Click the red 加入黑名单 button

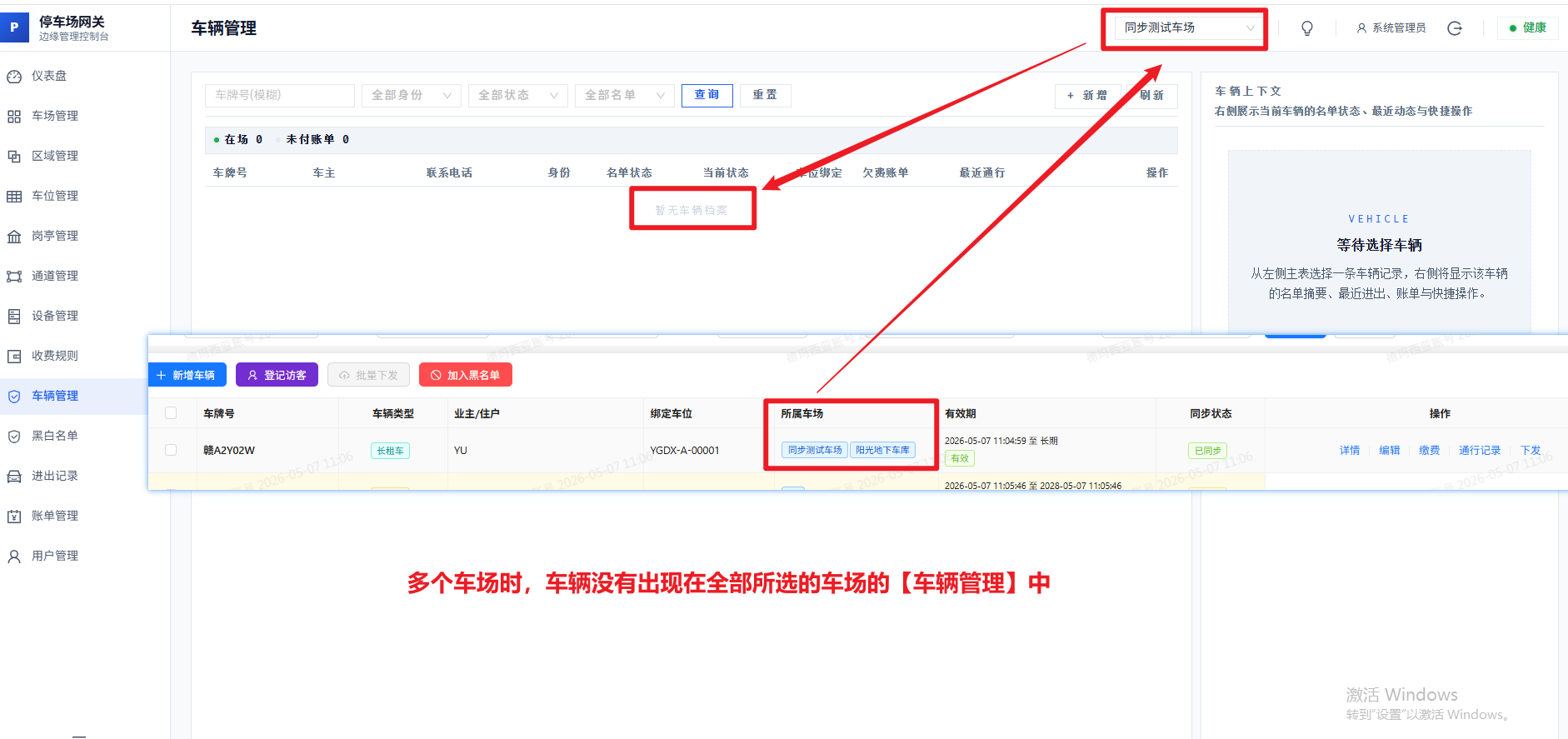pyautogui.click(x=465, y=375)
